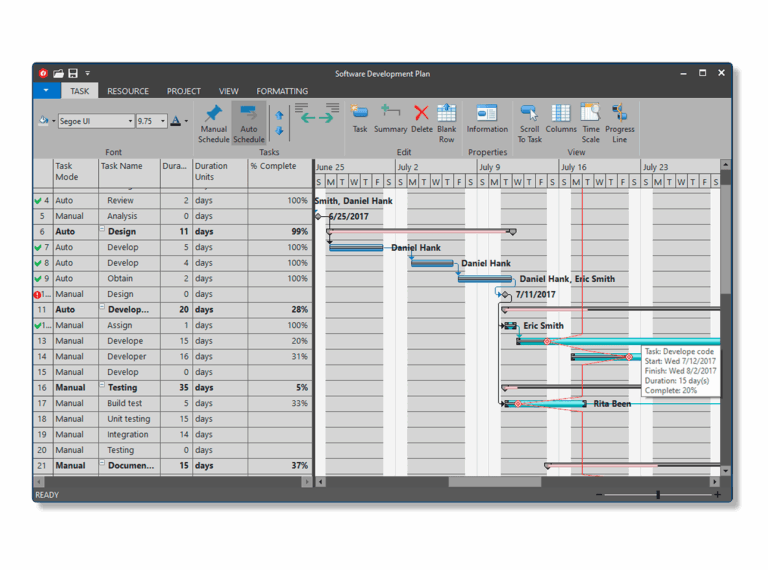Insert a Blank Row

pyautogui.click(x=447, y=123)
